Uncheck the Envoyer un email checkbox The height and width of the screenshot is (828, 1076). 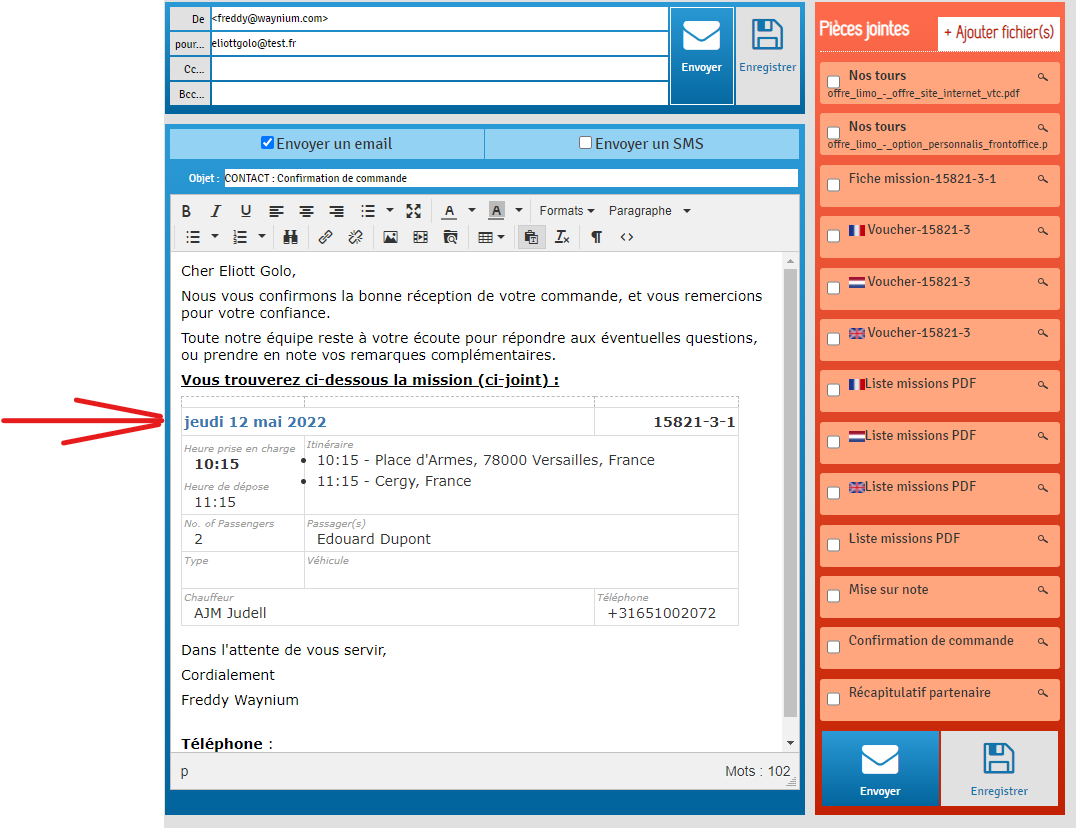point(267,143)
